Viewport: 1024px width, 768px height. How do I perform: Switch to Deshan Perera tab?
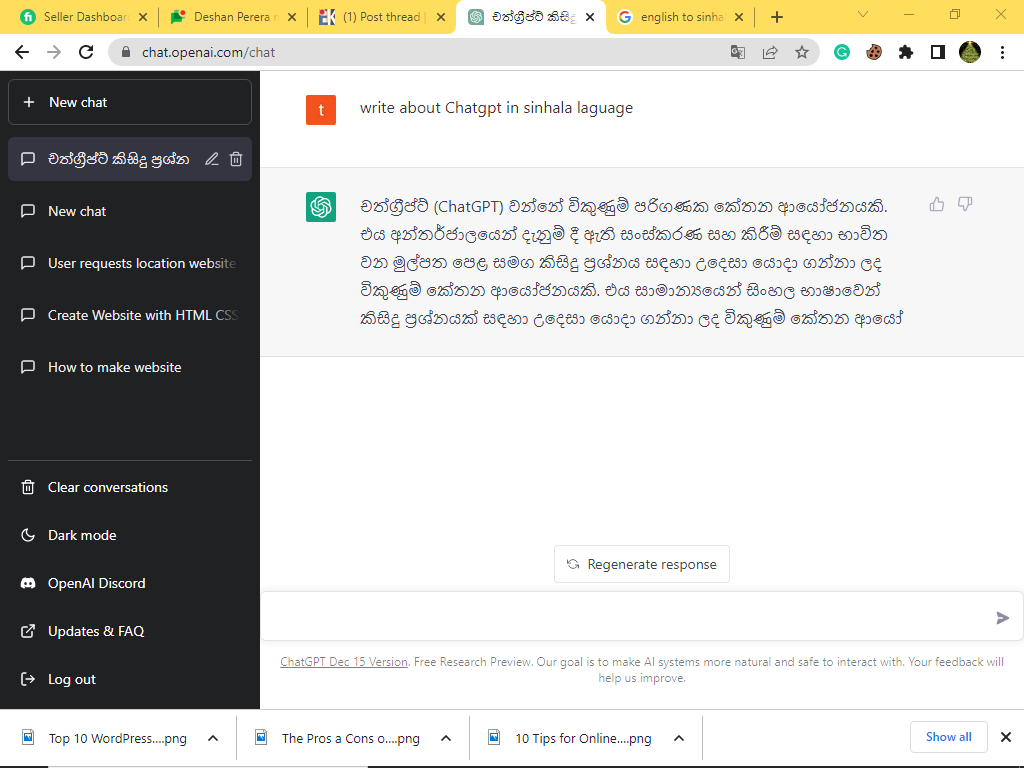pyautogui.click(x=231, y=17)
